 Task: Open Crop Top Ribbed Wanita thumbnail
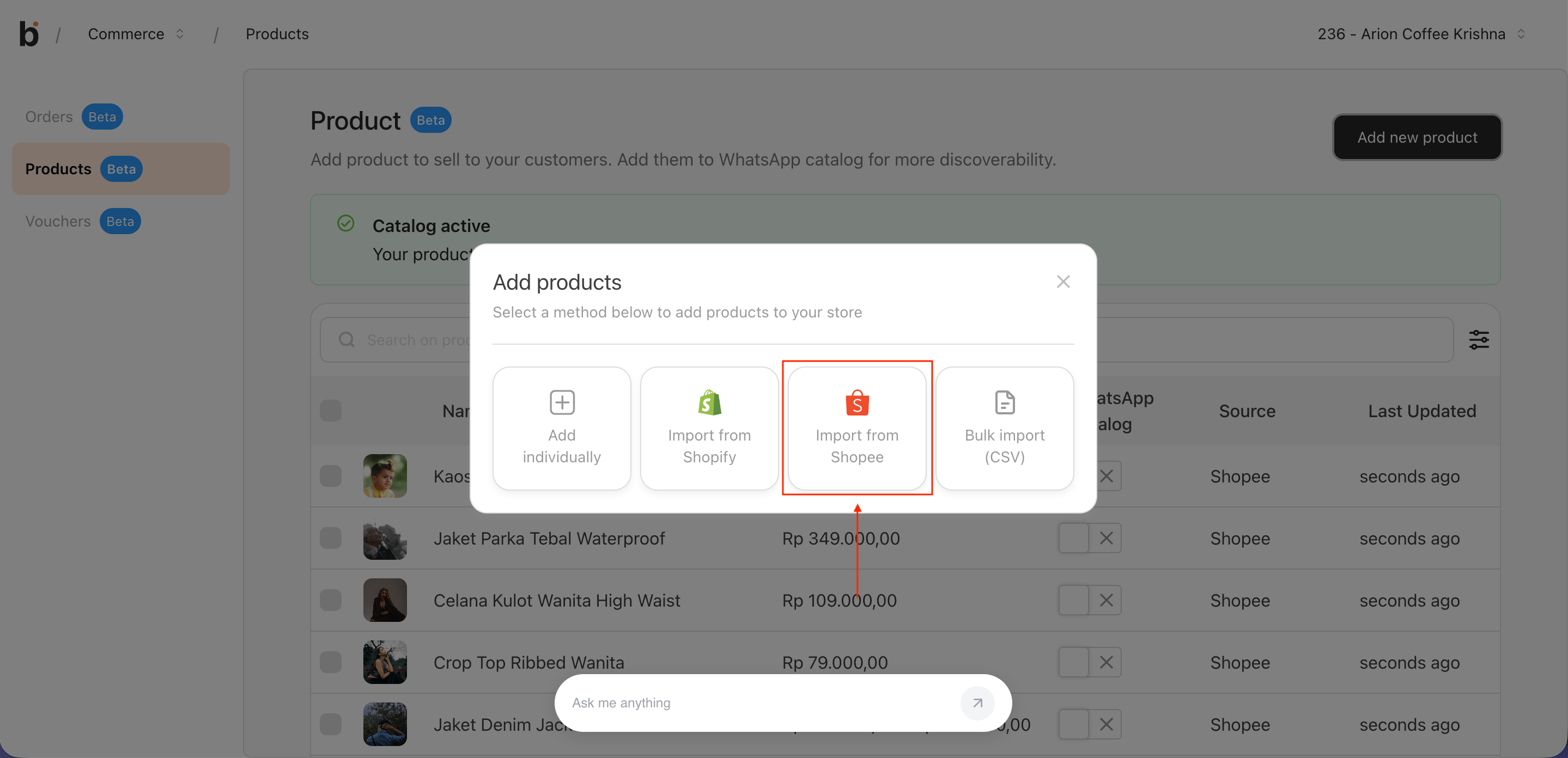(x=385, y=662)
